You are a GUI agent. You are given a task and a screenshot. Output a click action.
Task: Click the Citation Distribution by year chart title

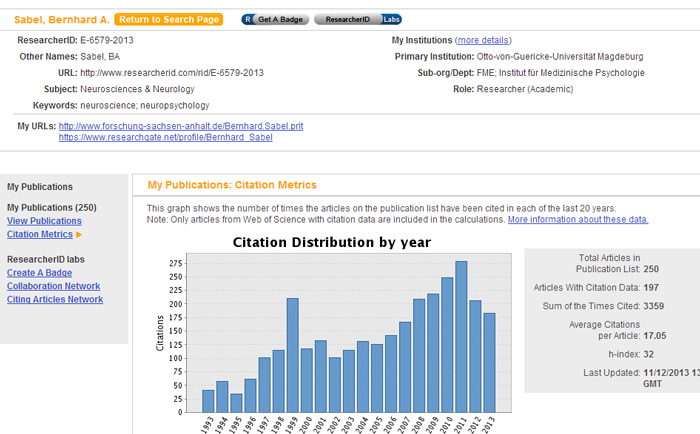click(332, 242)
